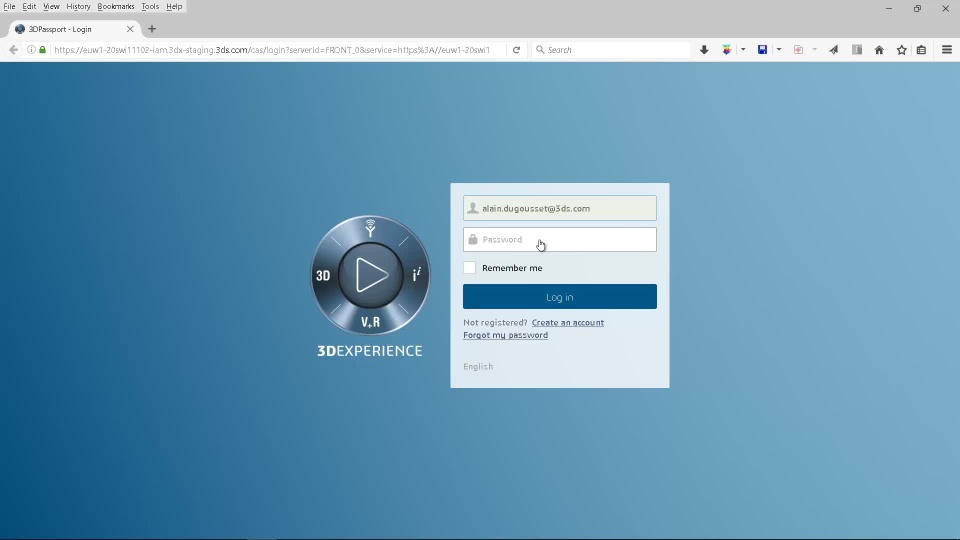The image size is (960, 540).
Task: Go back to previous page
Action: pyautogui.click(x=13, y=50)
